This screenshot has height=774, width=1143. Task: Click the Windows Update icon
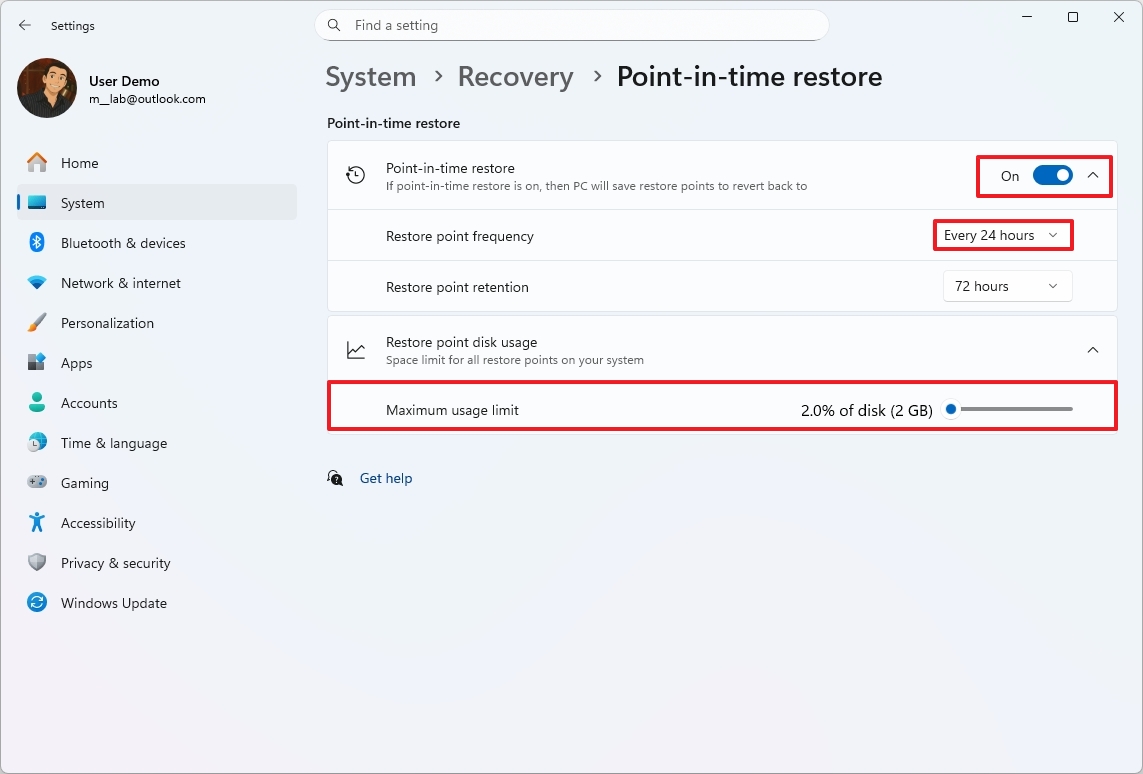coord(37,603)
